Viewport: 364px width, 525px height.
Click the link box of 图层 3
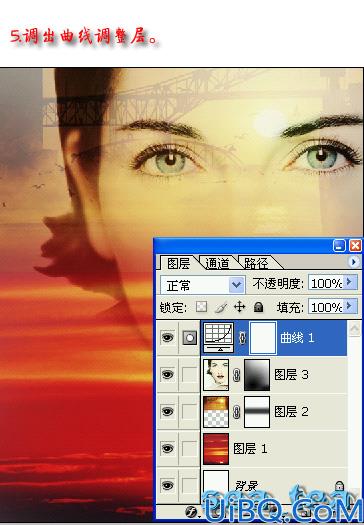(190, 374)
